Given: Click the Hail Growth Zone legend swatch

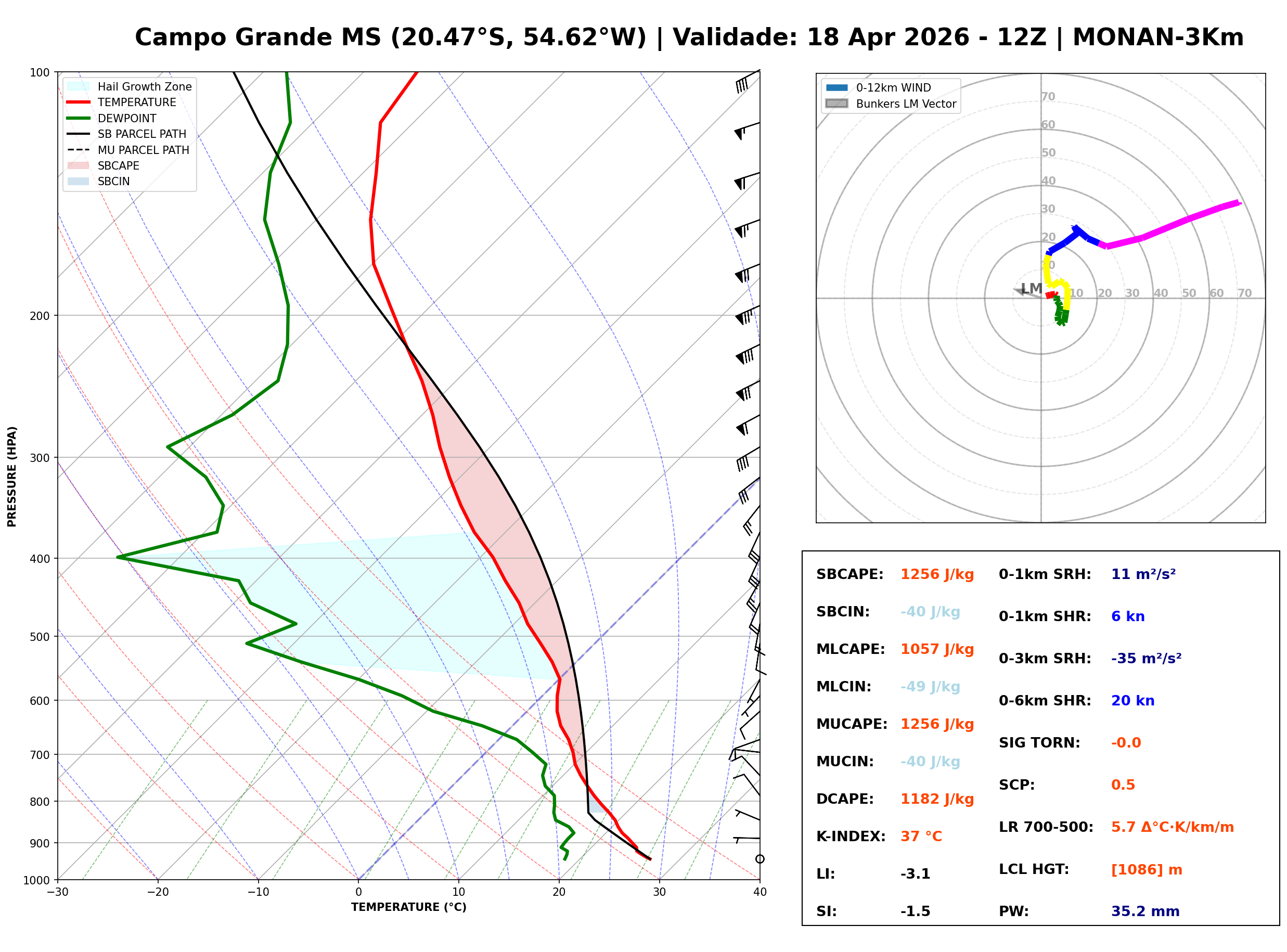Looking at the screenshot, I should click(x=79, y=86).
